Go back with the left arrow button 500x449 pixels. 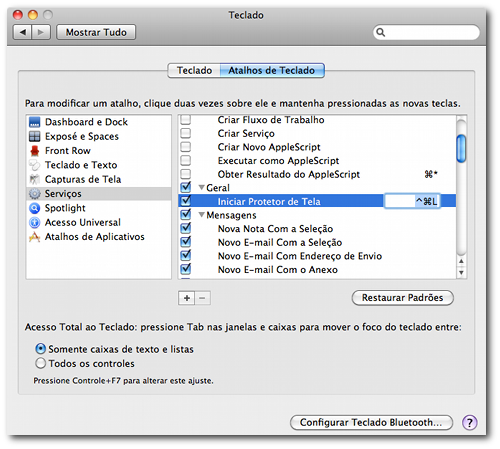tap(22, 32)
